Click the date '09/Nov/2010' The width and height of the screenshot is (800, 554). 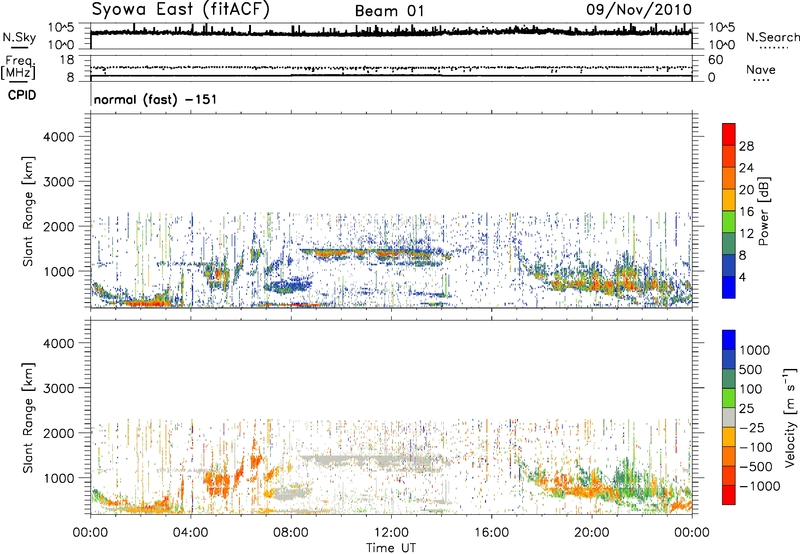(x=639, y=10)
